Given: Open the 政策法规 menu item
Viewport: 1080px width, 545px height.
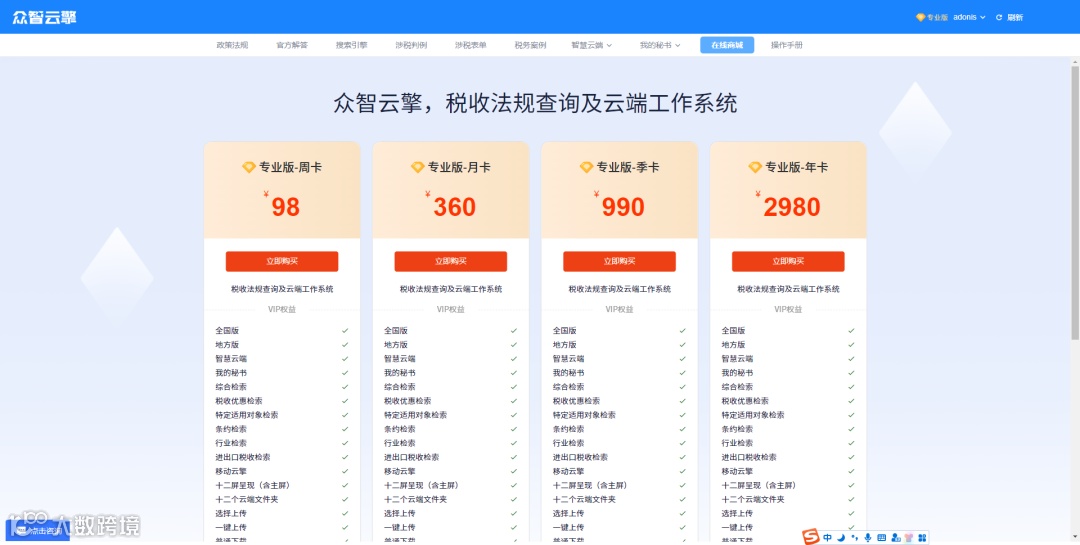Looking at the screenshot, I should point(232,45).
